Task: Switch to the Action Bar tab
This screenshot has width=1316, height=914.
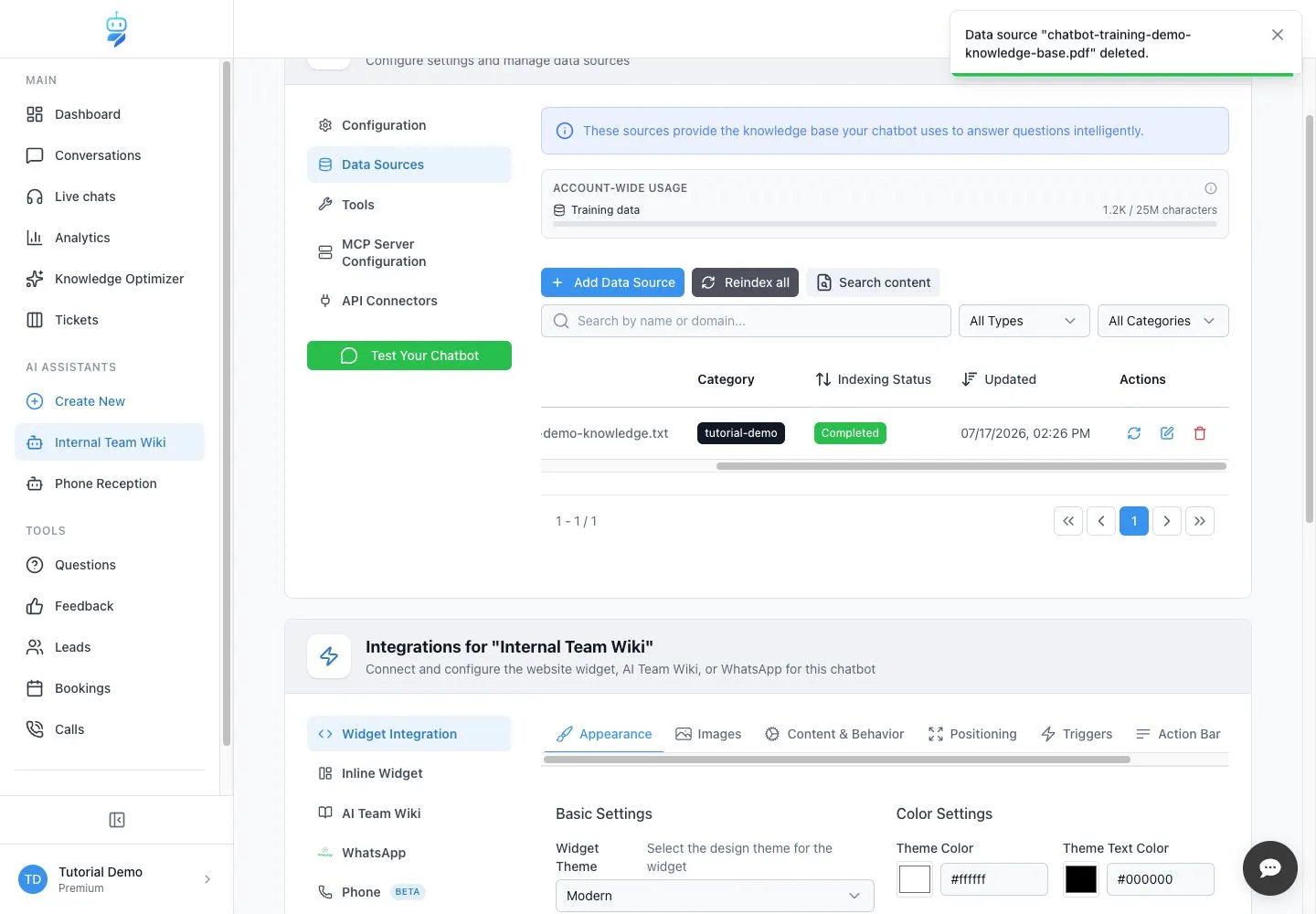Action: tap(1178, 734)
